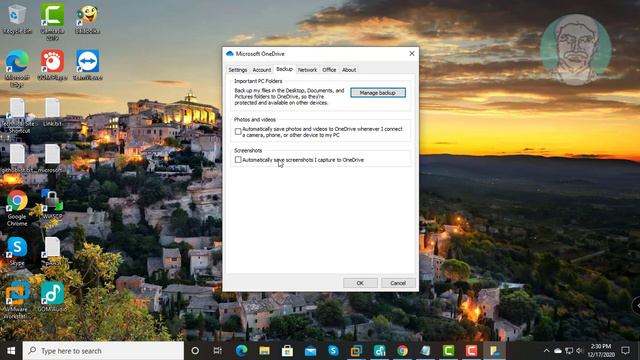Open the clock and date in the taskbar

coord(601,351)
